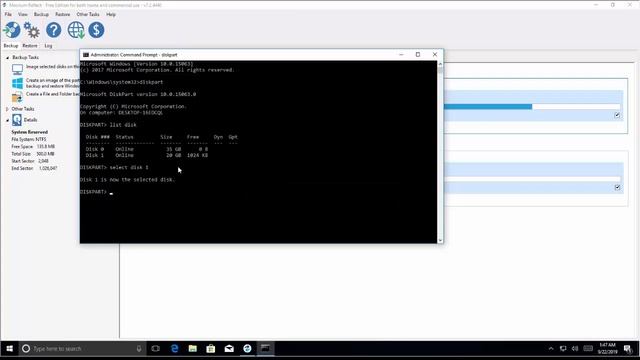Viewport: 640px width, 360px height.
Task: Click the Disk 1 row in the list
Action: click(x=147, y=156)
